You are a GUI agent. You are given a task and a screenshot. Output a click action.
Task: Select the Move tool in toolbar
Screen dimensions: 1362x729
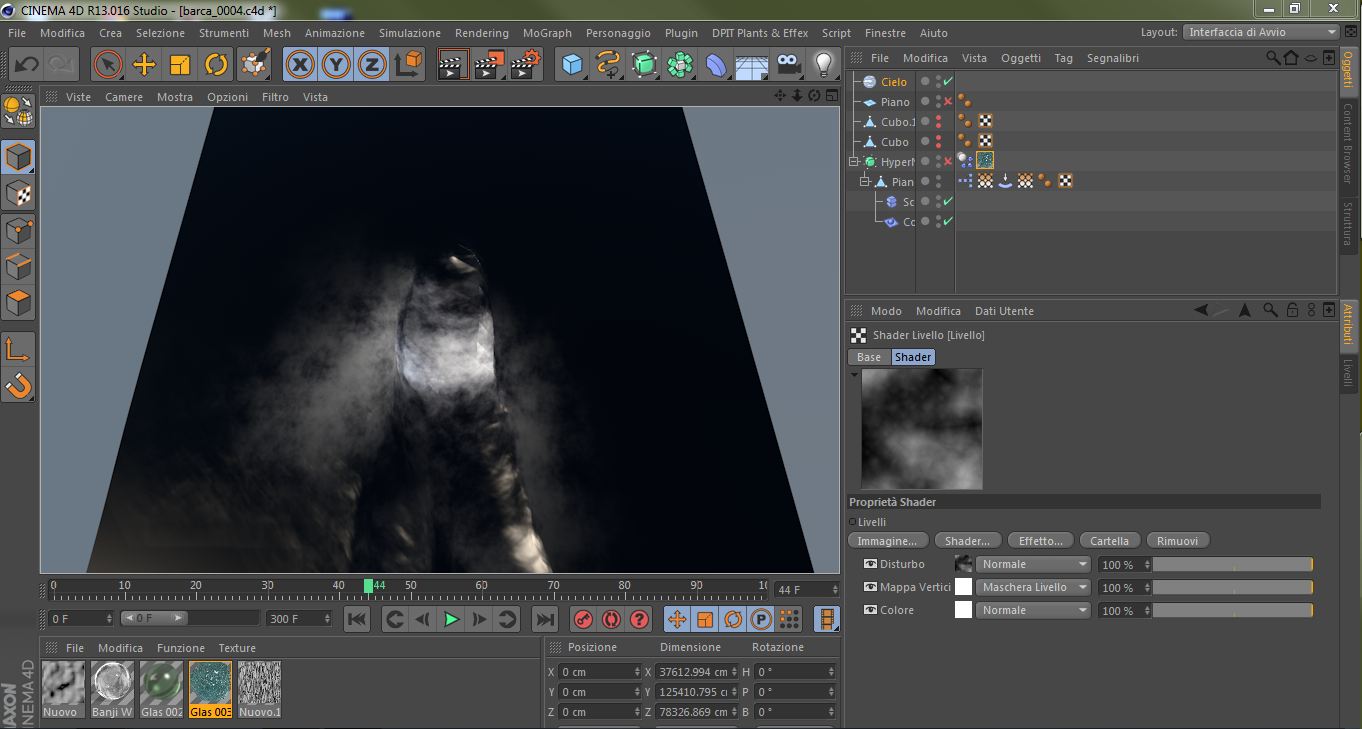tap(144, 65)
